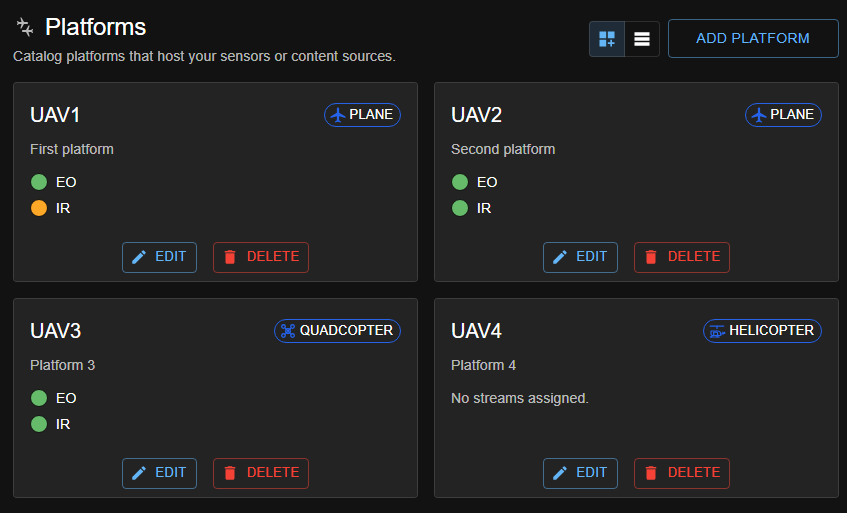Edit the UAV2 platform
Image resolution: width=847 pixels, height=513 pixels.
(580, 257)
